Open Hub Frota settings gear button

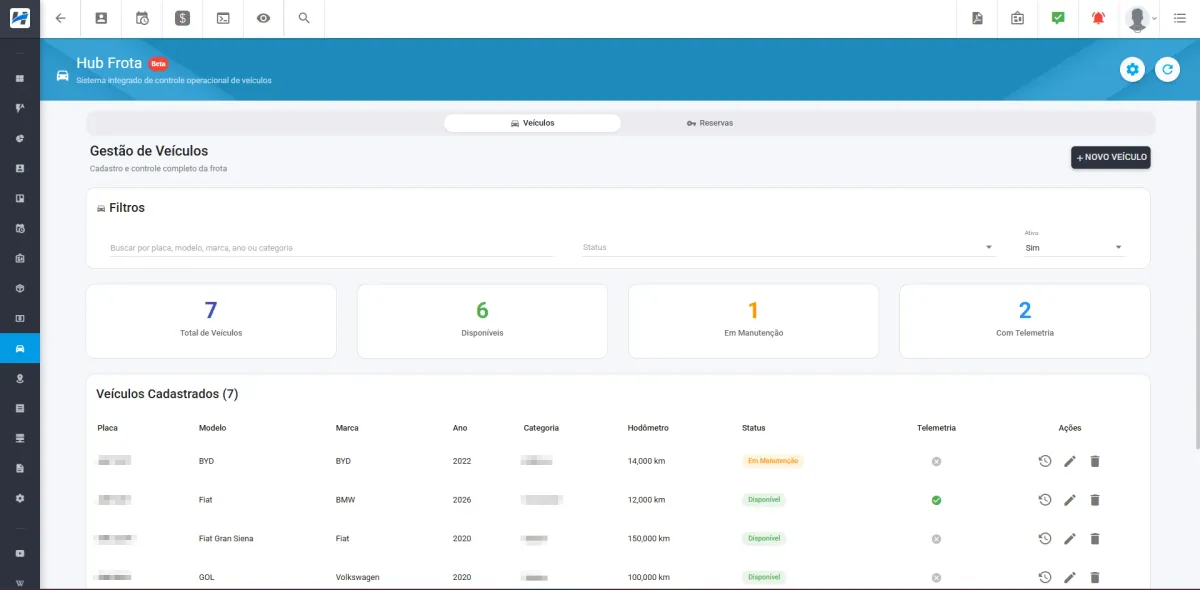1132,69
